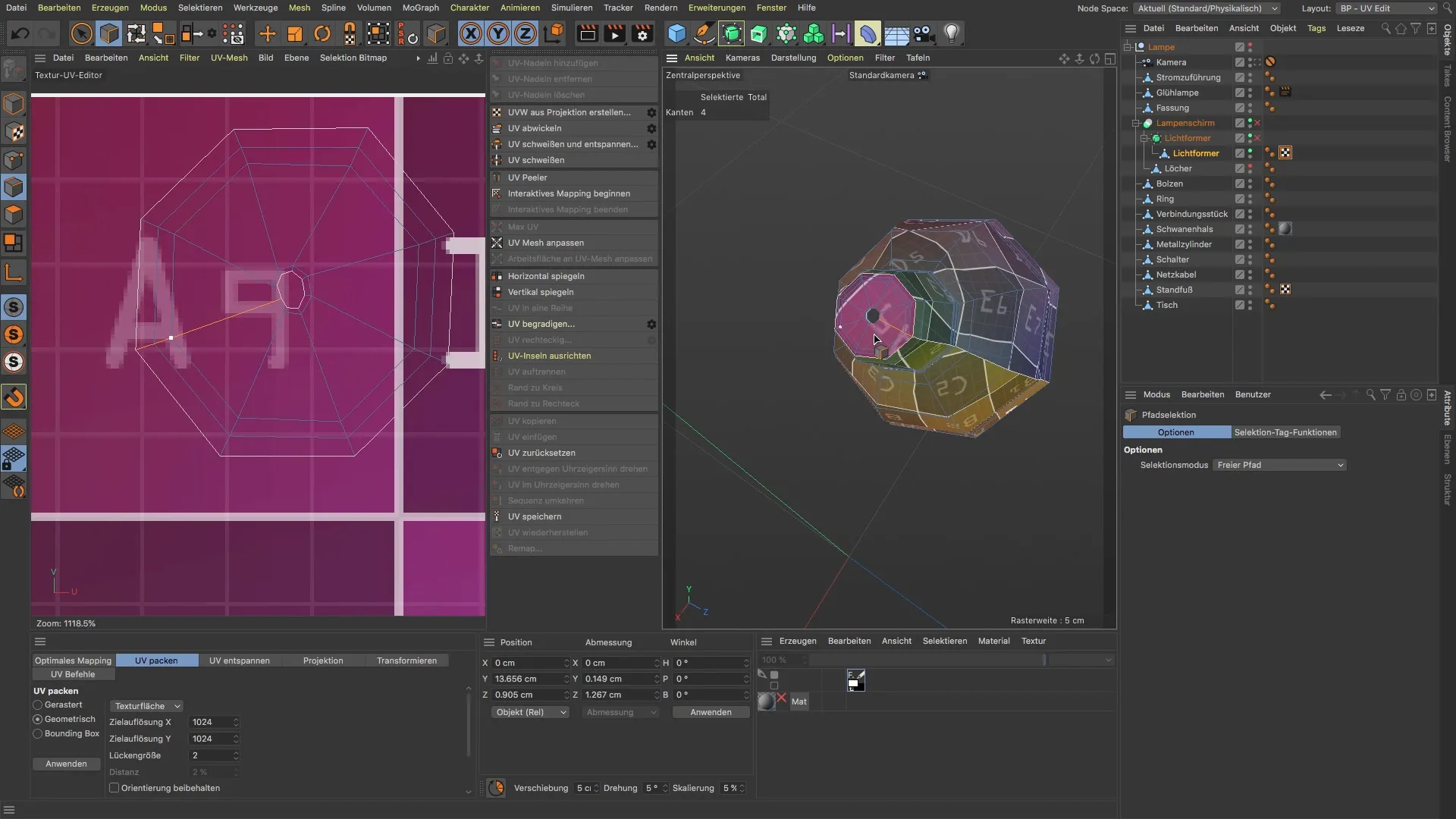The width and height of the screenshot is (1456, 819).
Task: Switch to UV Befehle tab
Action: pyautogui.click(x=73, y=674)
